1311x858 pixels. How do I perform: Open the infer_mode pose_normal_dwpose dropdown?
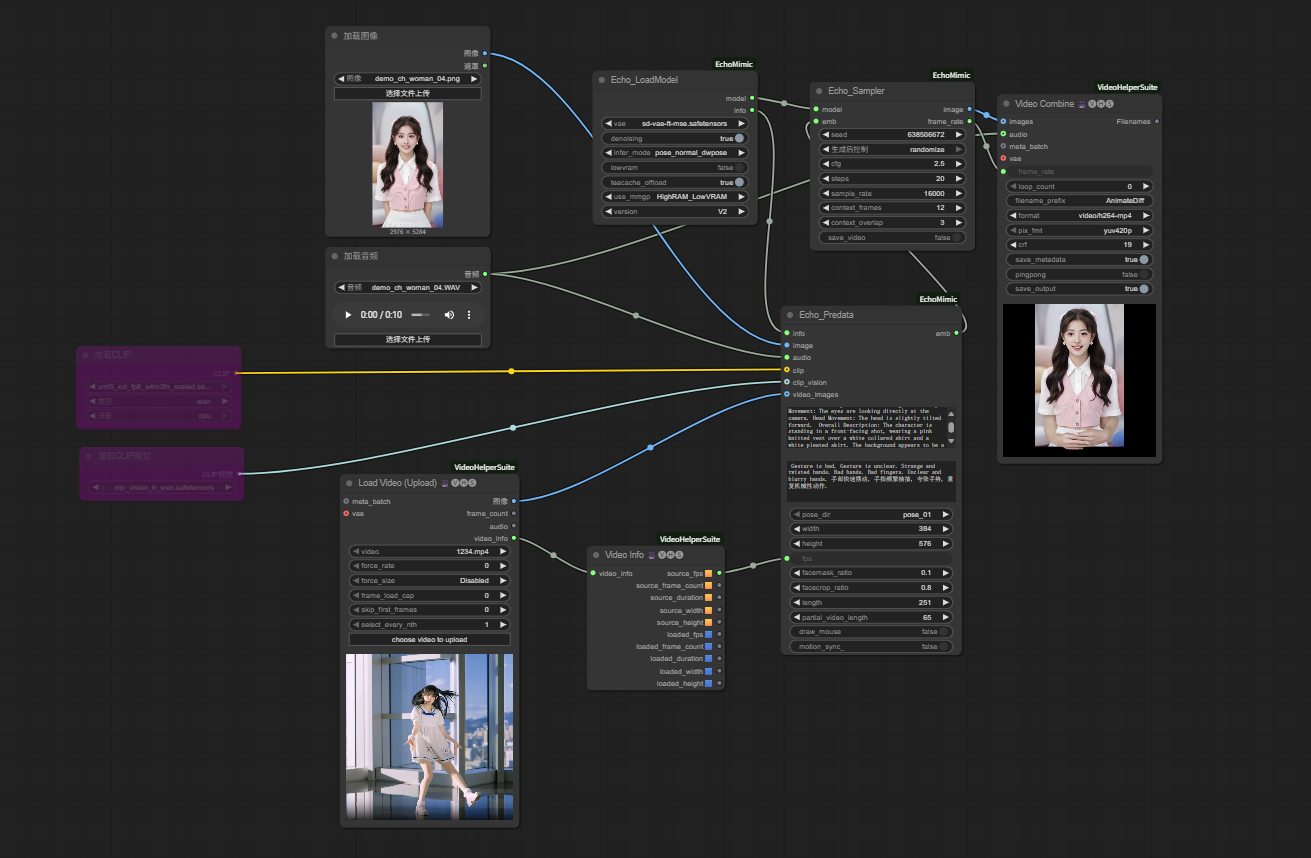(675, 153)
